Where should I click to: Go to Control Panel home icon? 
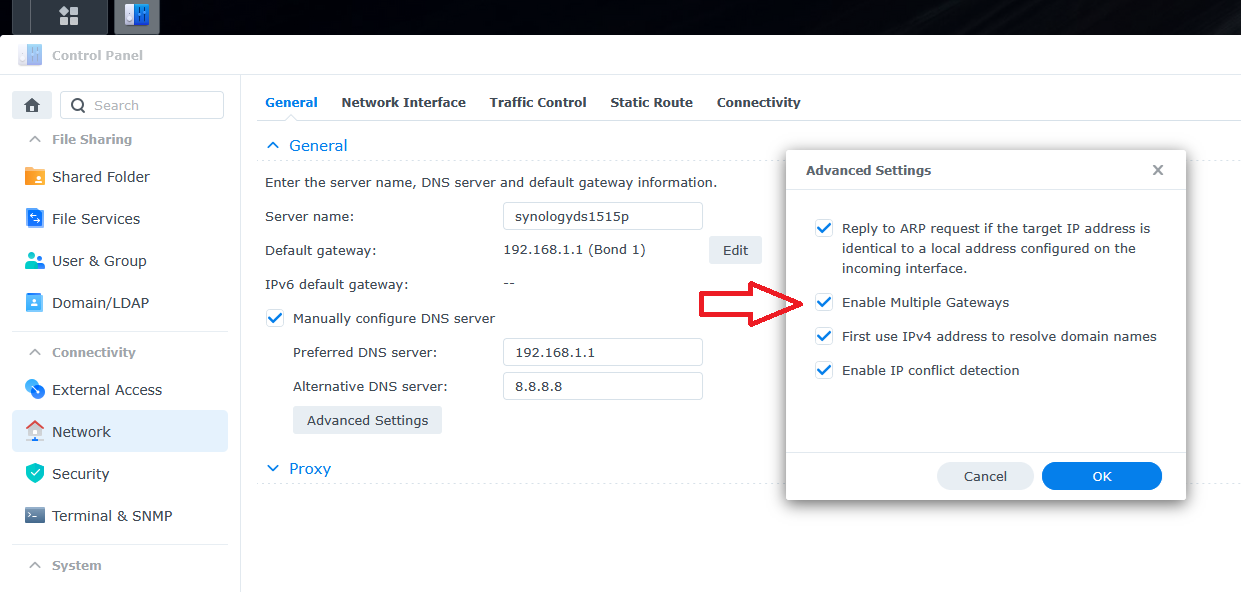click(32, 105)
